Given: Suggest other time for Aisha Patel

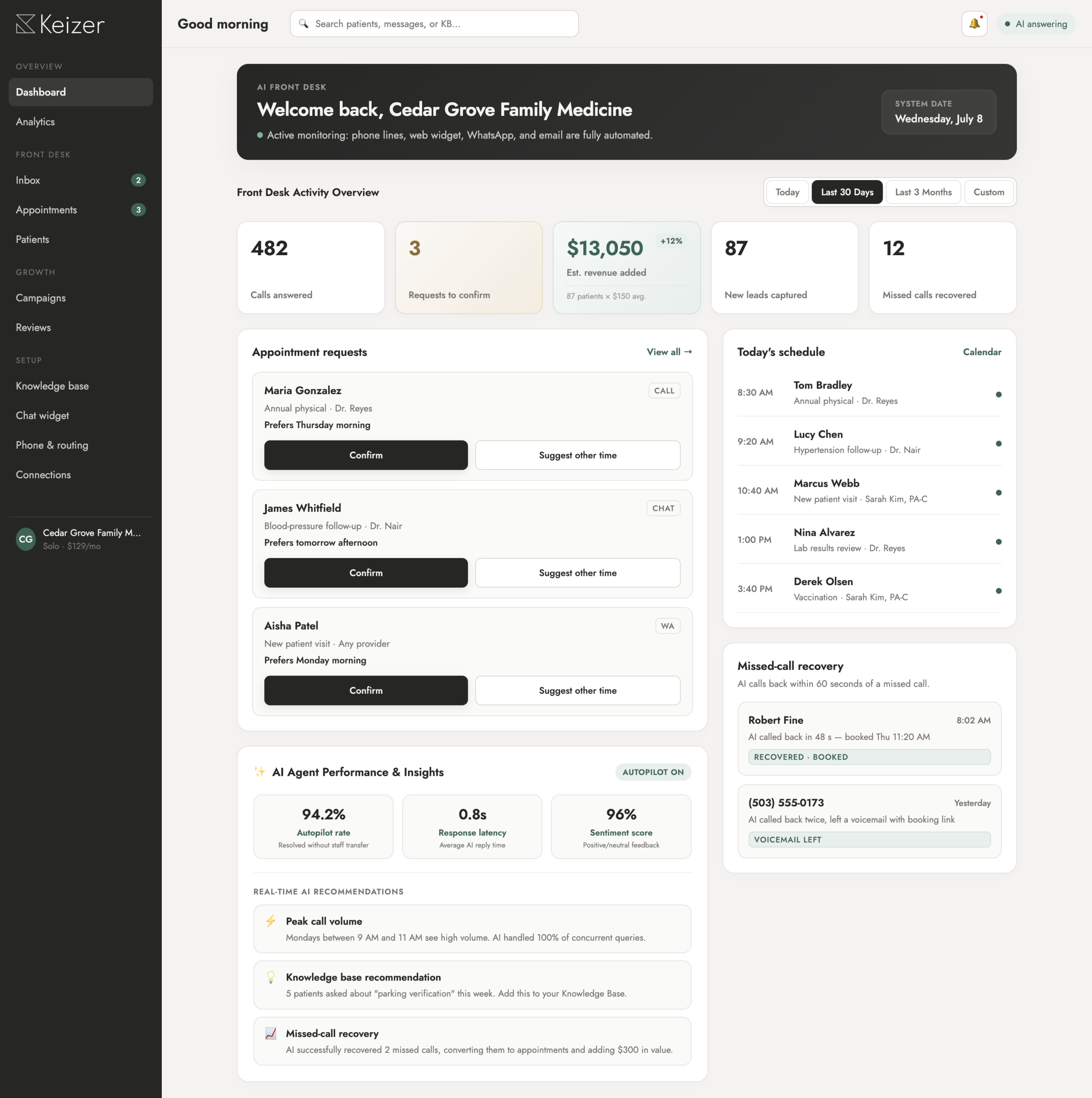Looking at the screenshot, I should (x=578, y=691).
